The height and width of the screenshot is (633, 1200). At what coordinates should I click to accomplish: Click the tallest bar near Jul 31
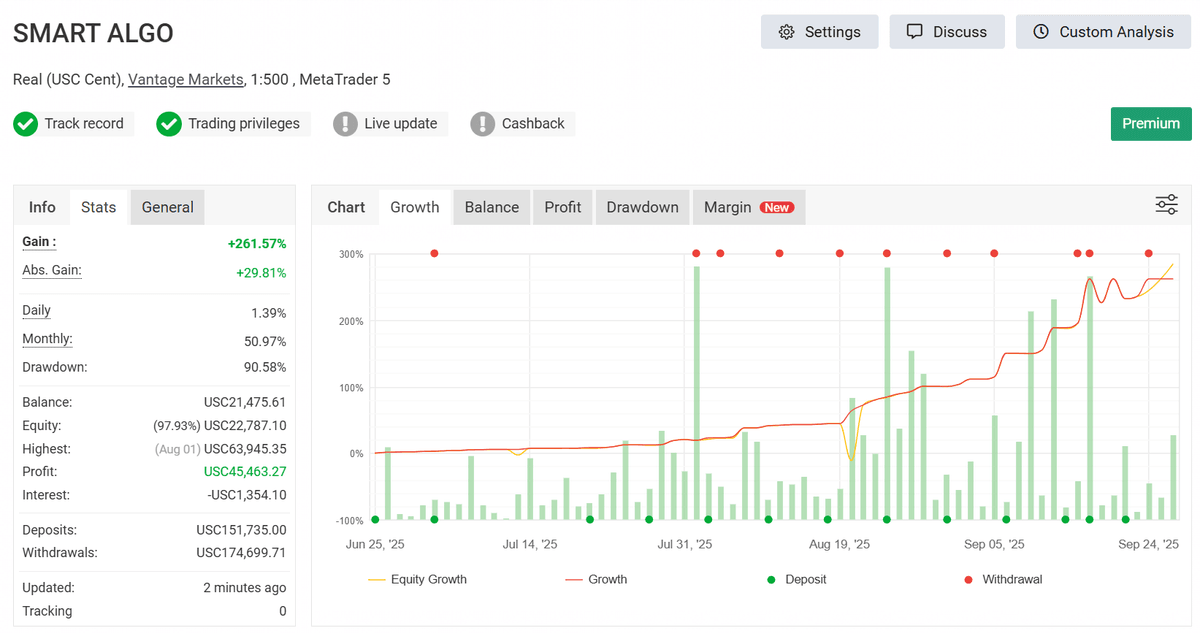[696, 390]
